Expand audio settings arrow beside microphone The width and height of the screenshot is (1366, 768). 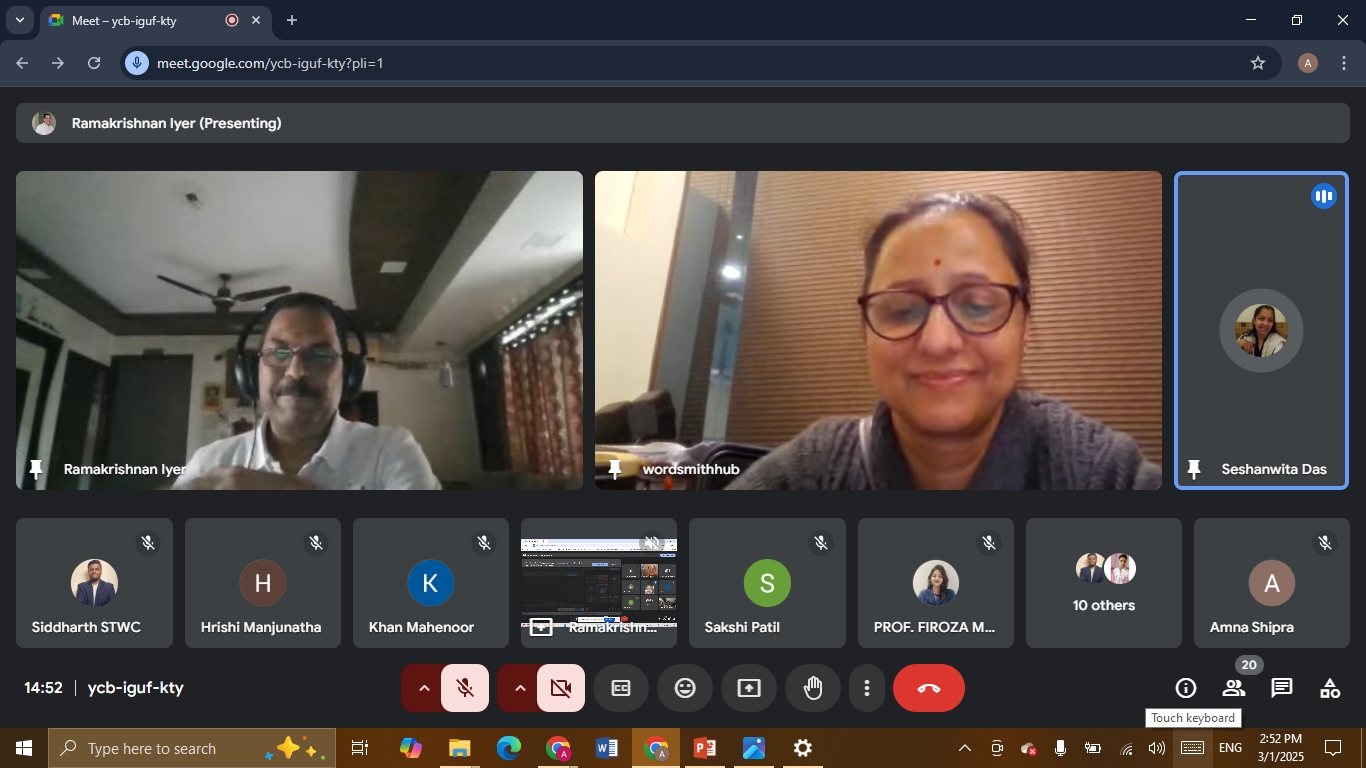tap(424, 688)
